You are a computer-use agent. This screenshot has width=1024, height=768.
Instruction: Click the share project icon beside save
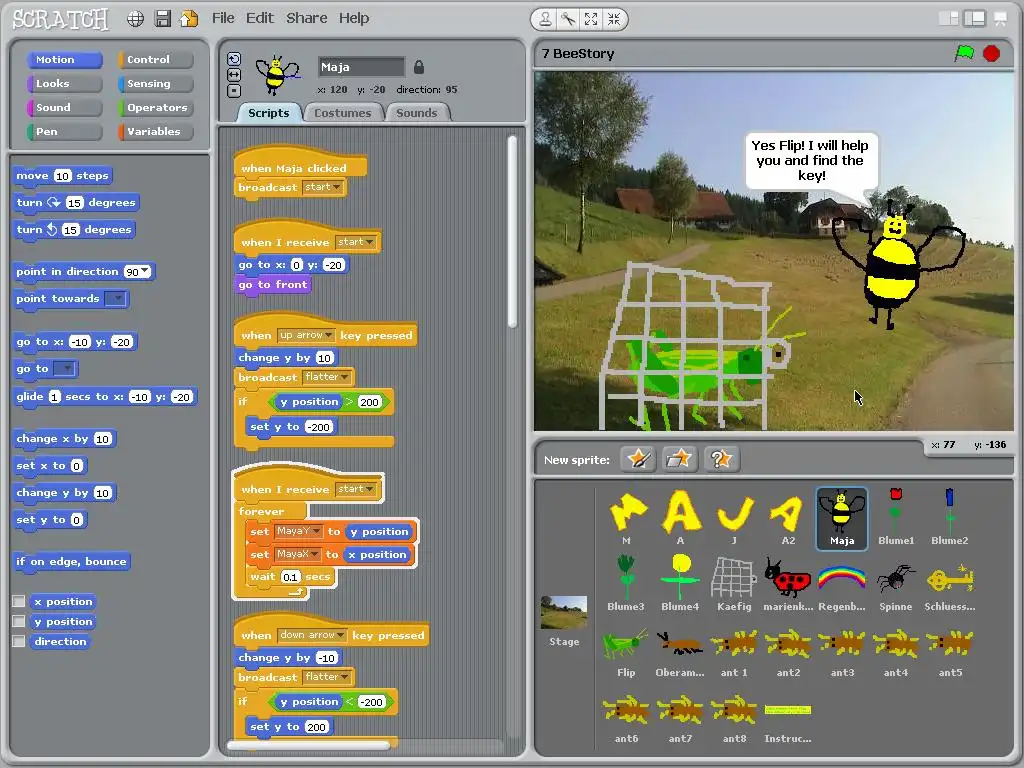click(x=189, y=18)
